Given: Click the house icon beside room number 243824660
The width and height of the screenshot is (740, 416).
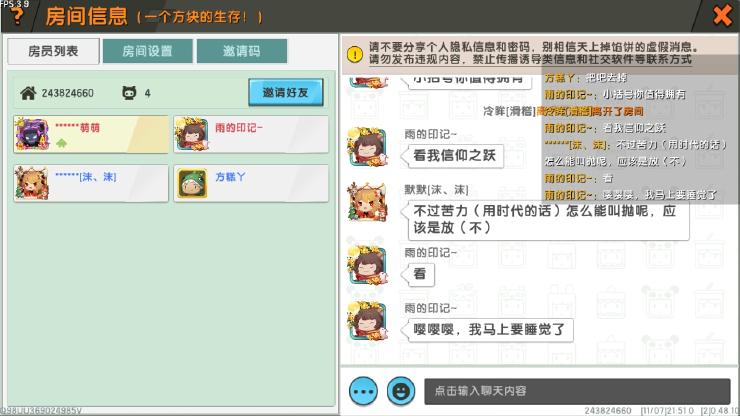Looking at the screenshot, I should tap(28, 93).
